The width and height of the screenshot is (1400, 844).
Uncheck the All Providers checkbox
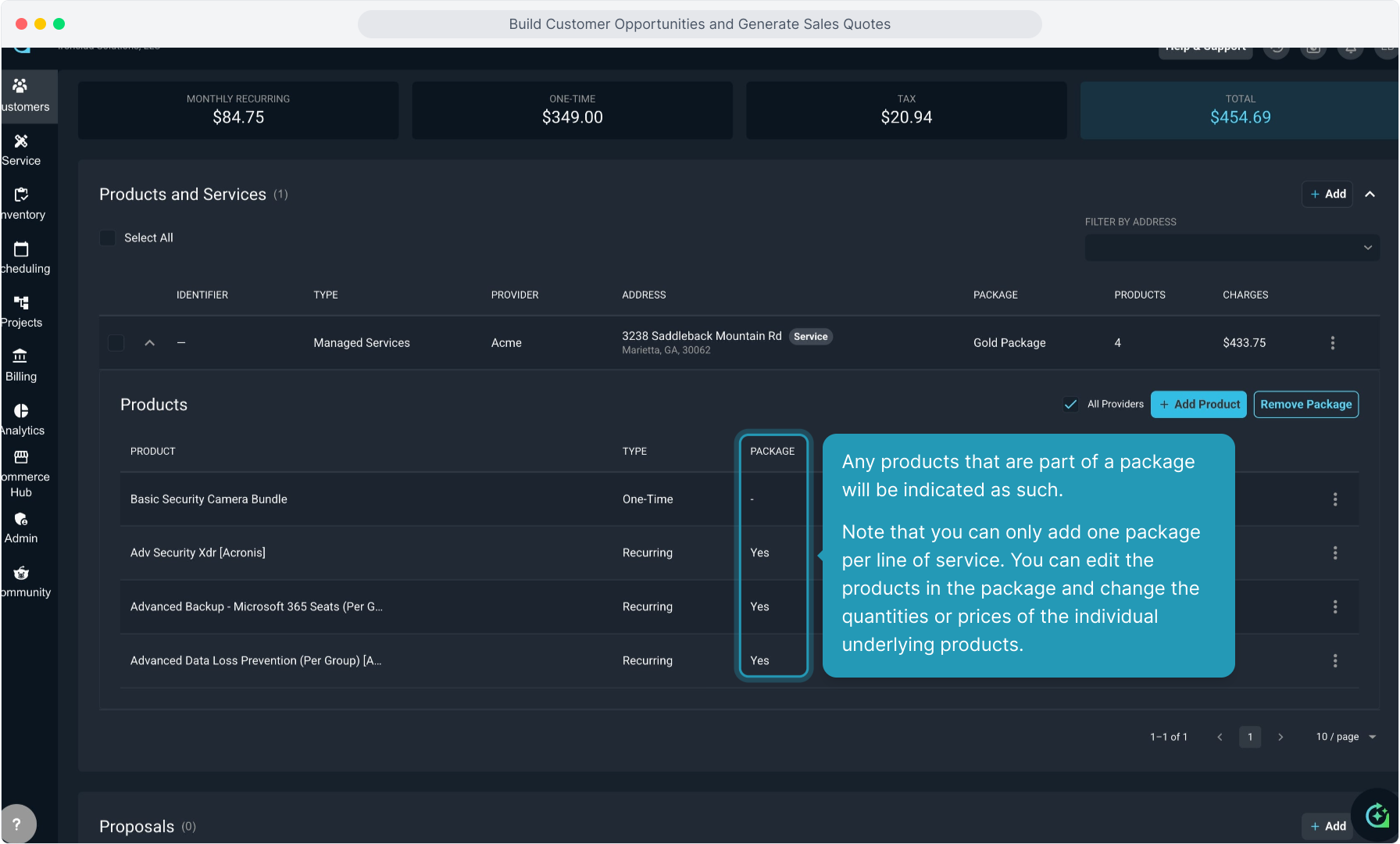[1070, 404]
